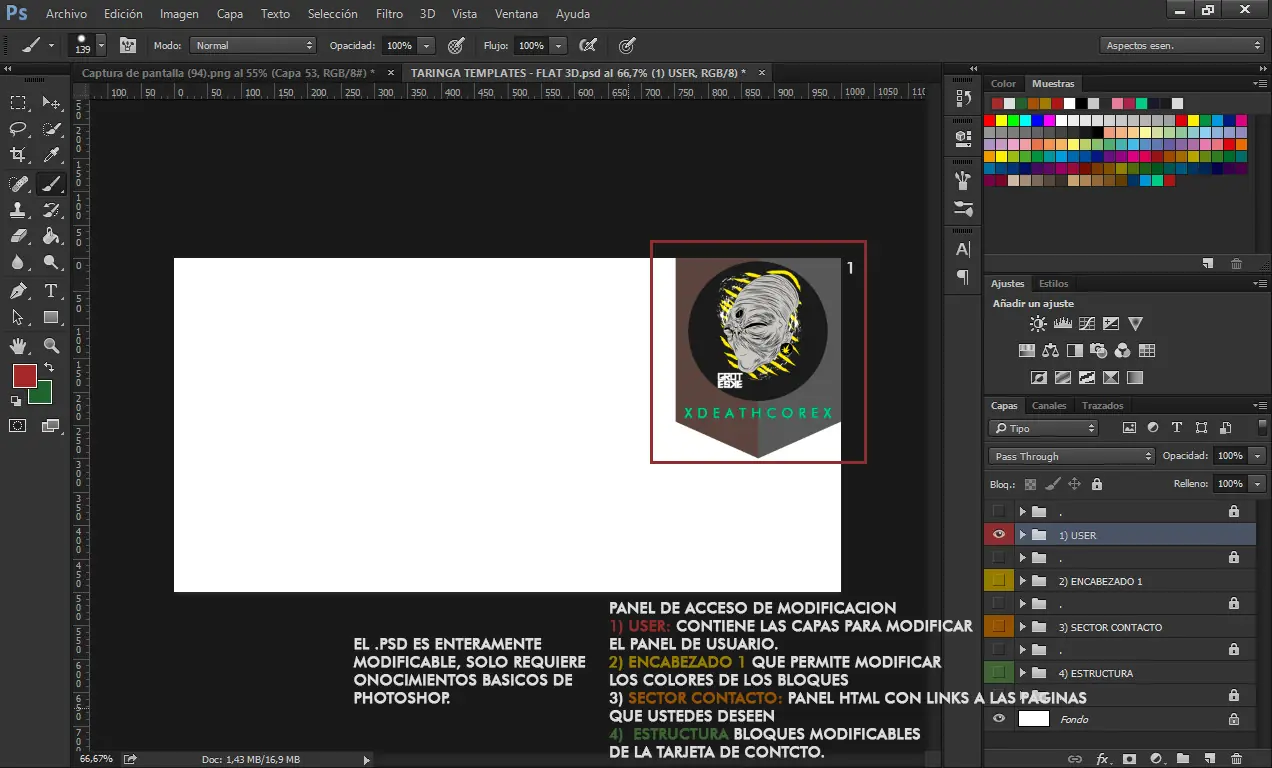Select the Rectangular Marquee tool
Screen dimensions: 1272x768
click(18, 102)
